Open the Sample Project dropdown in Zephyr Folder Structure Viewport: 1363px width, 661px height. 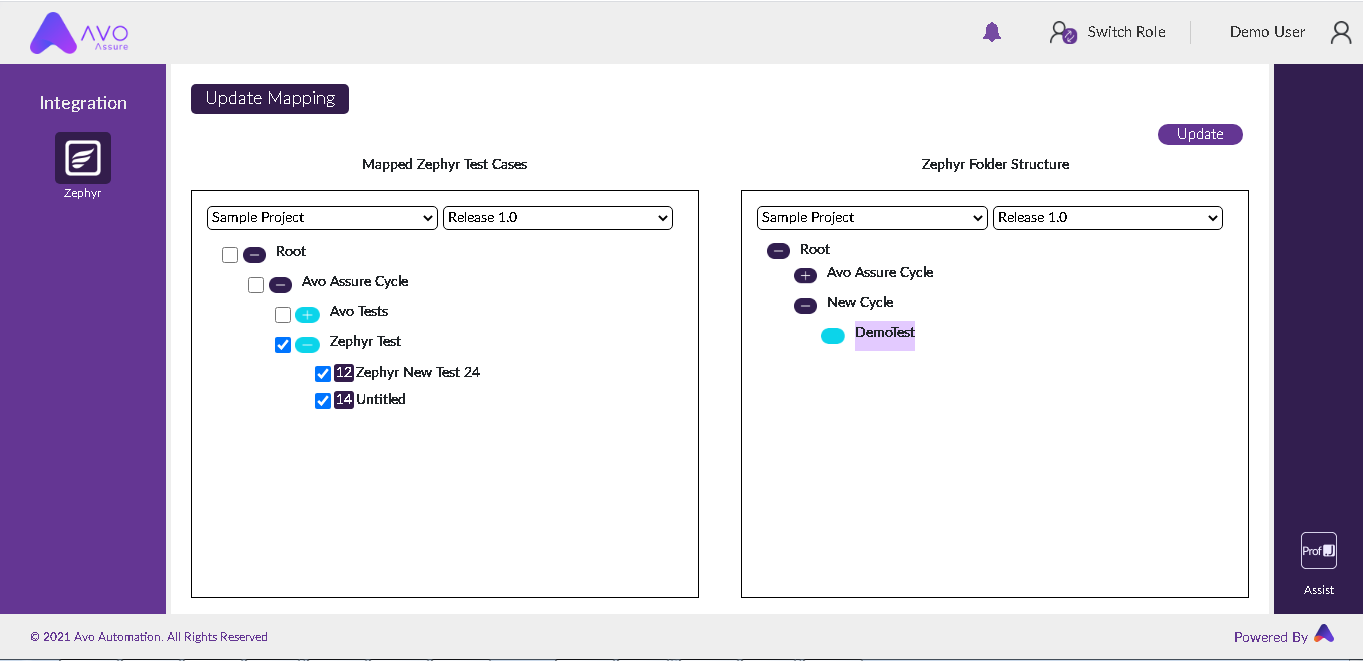[872, 218]
